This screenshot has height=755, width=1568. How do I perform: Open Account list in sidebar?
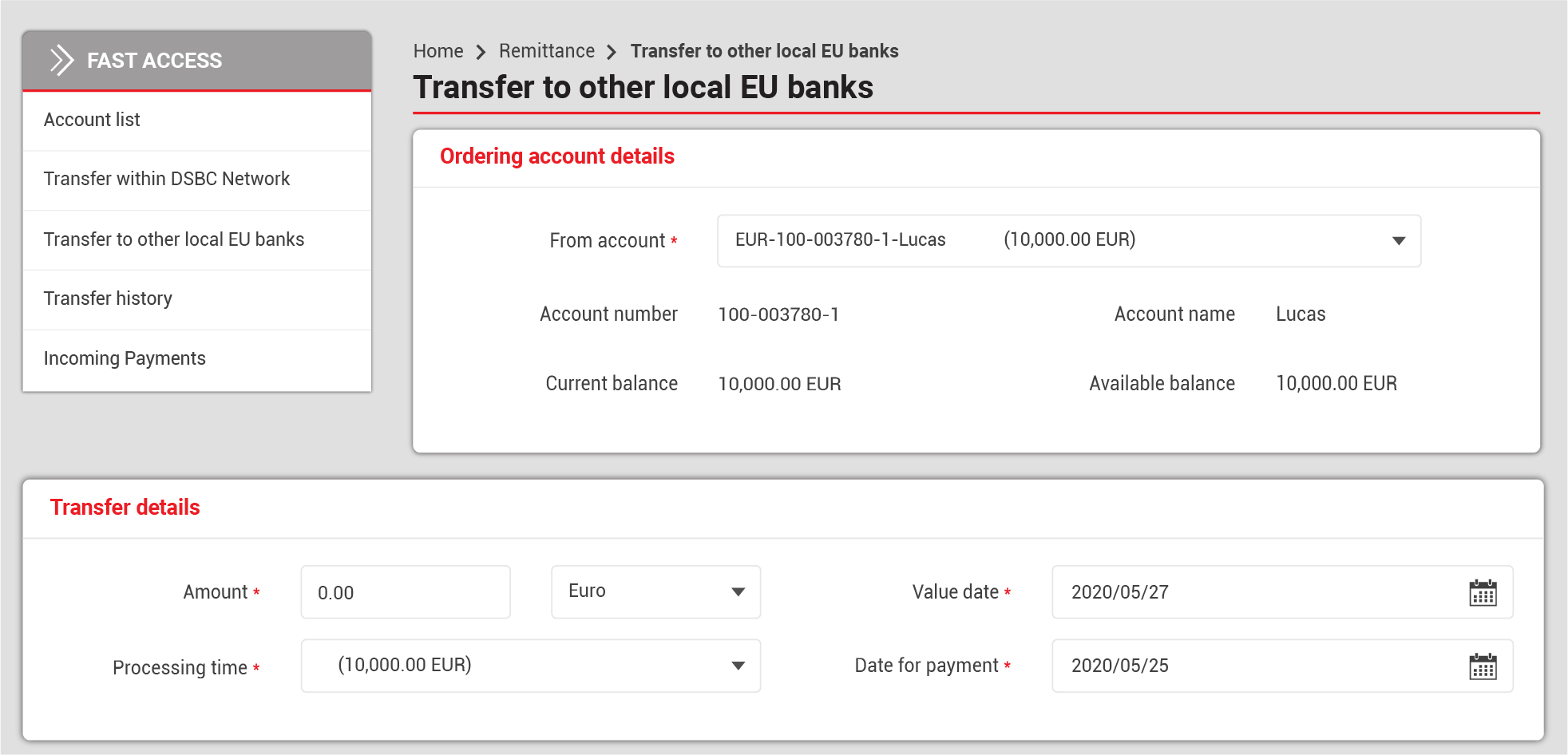click(x=92, y=120)
